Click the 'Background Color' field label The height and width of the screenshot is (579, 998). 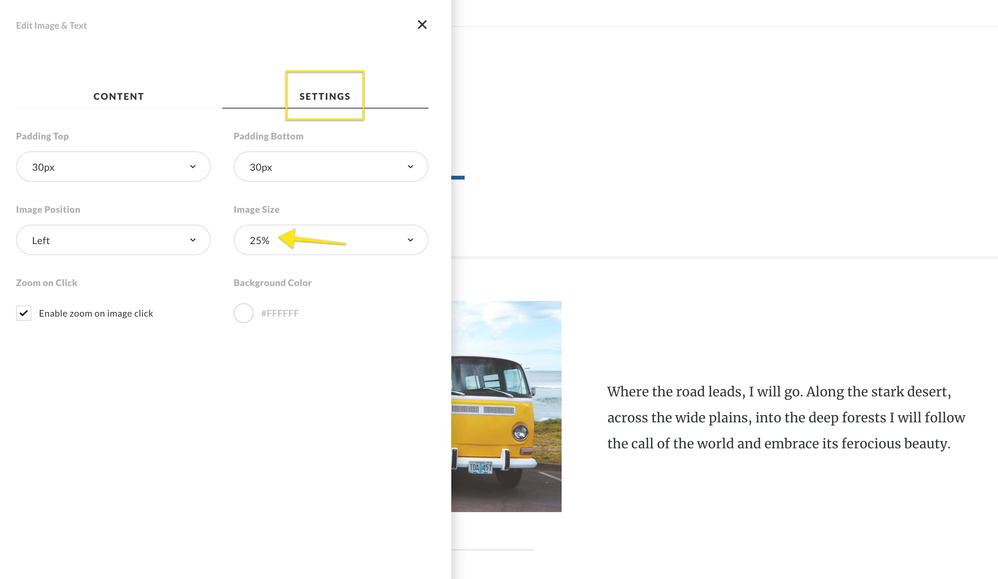point(272,283)
